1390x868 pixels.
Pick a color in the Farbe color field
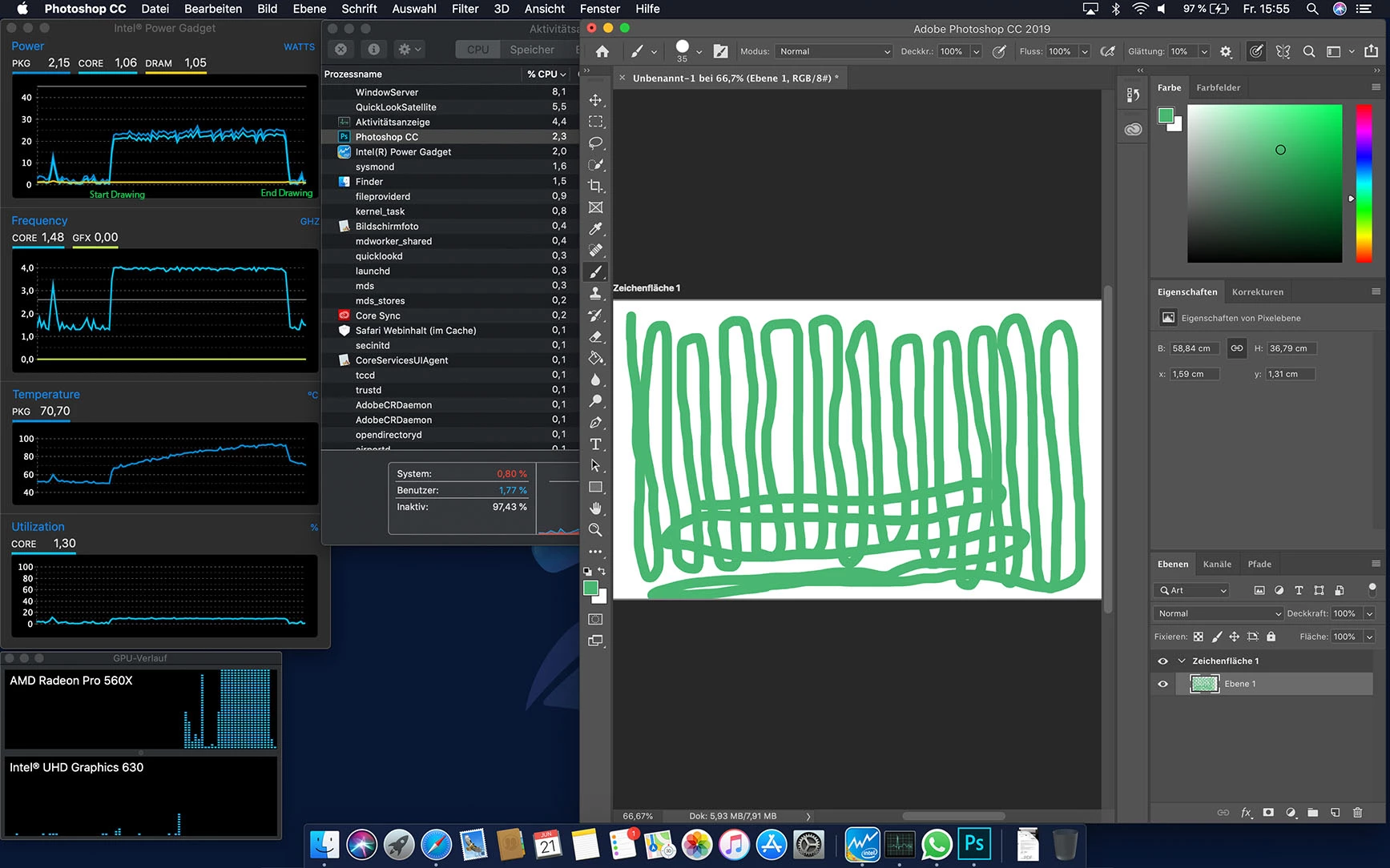point(1264,183)
